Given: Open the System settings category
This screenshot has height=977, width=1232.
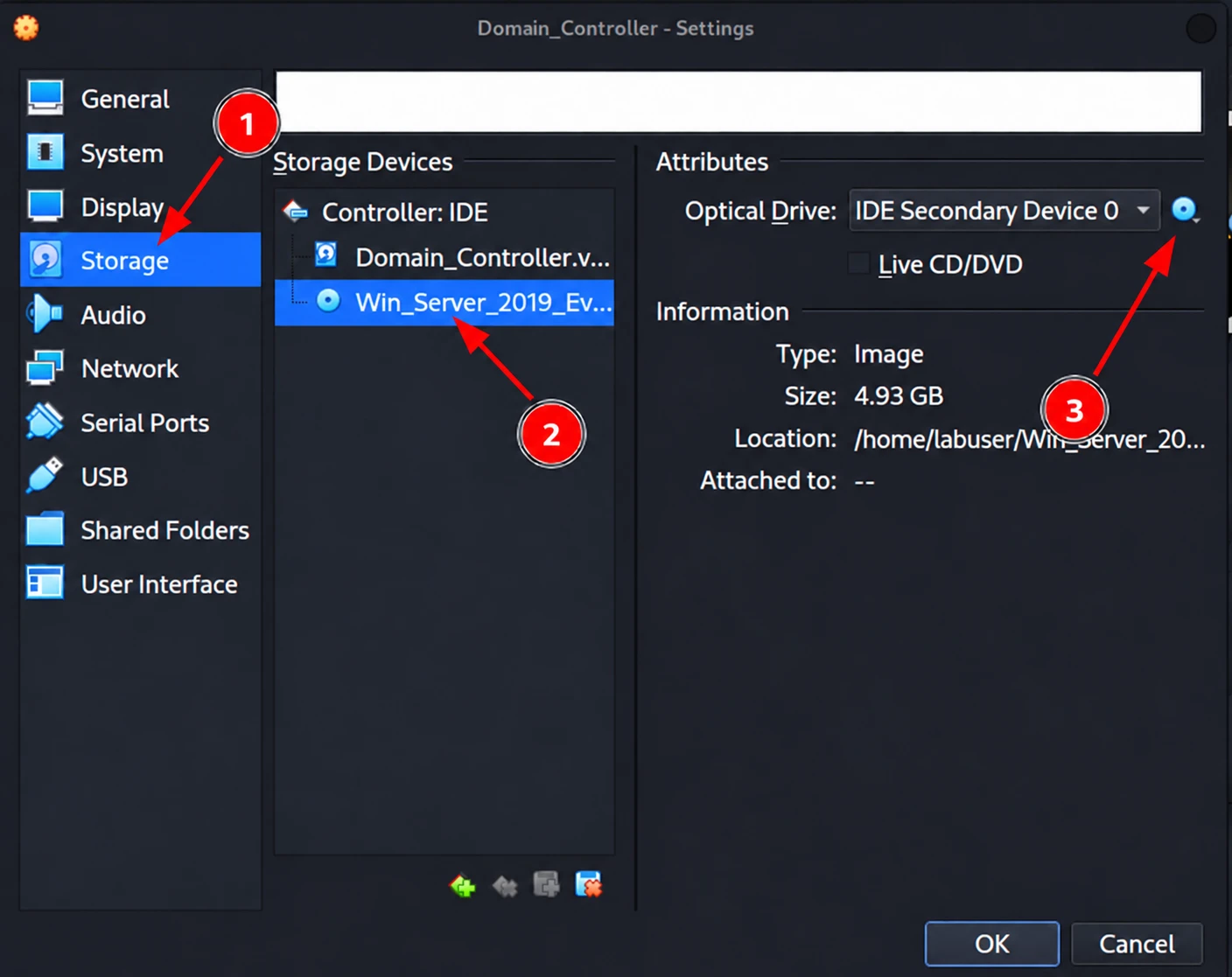Looking at the screenshot, I should click(x=140, y=153).
